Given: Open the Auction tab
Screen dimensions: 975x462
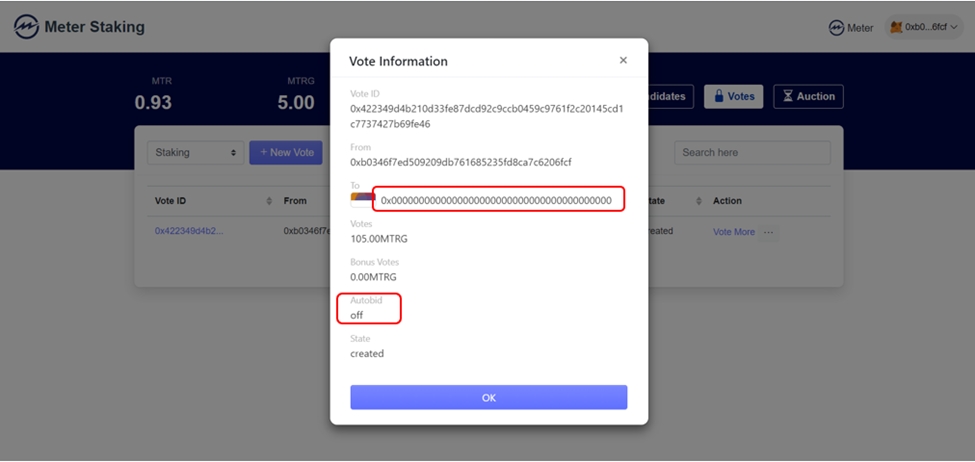Looking at the screenshot, I should (x=808, y=96).
